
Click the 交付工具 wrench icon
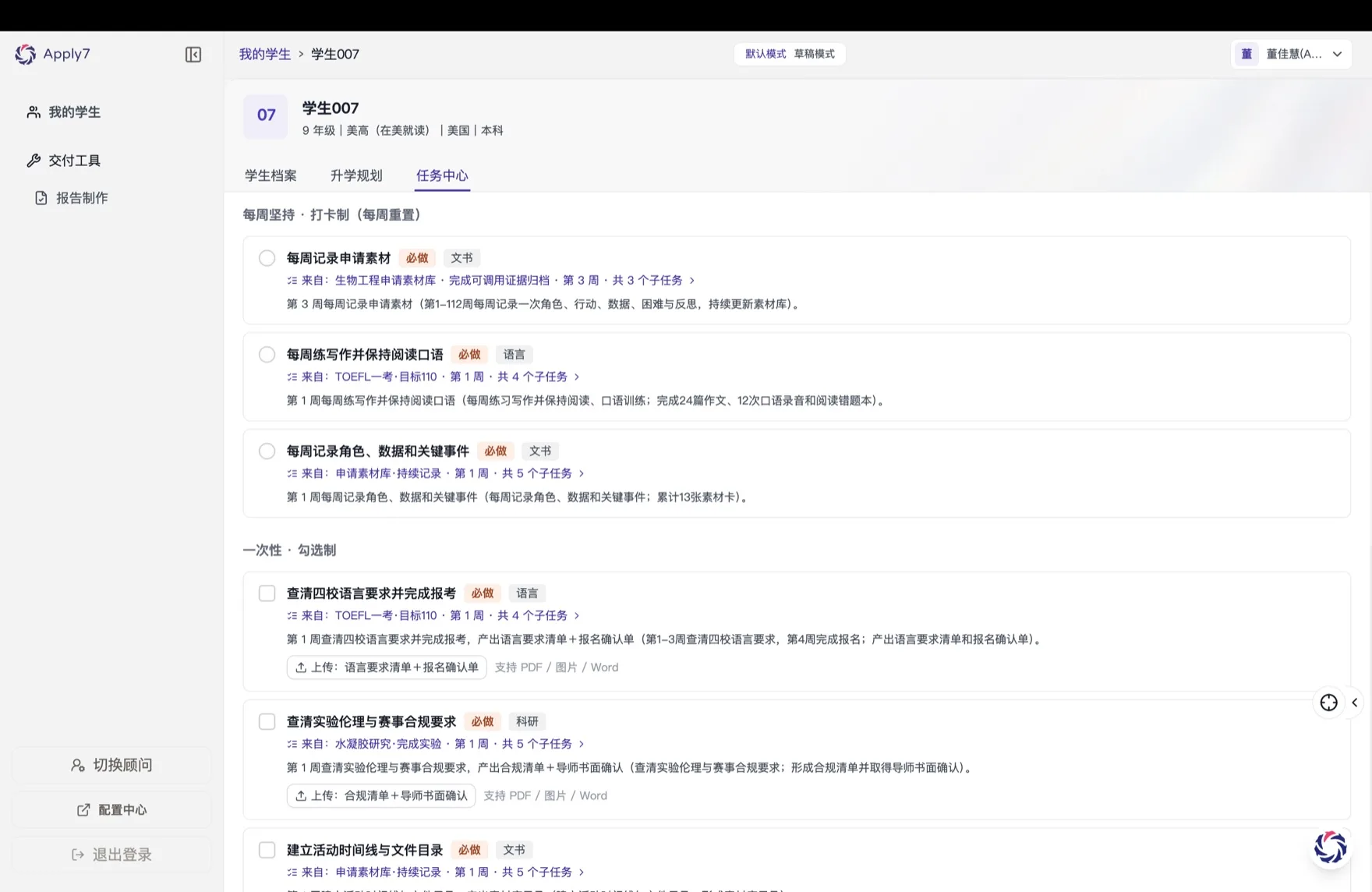pyautogui.click(x=34, y=161)
